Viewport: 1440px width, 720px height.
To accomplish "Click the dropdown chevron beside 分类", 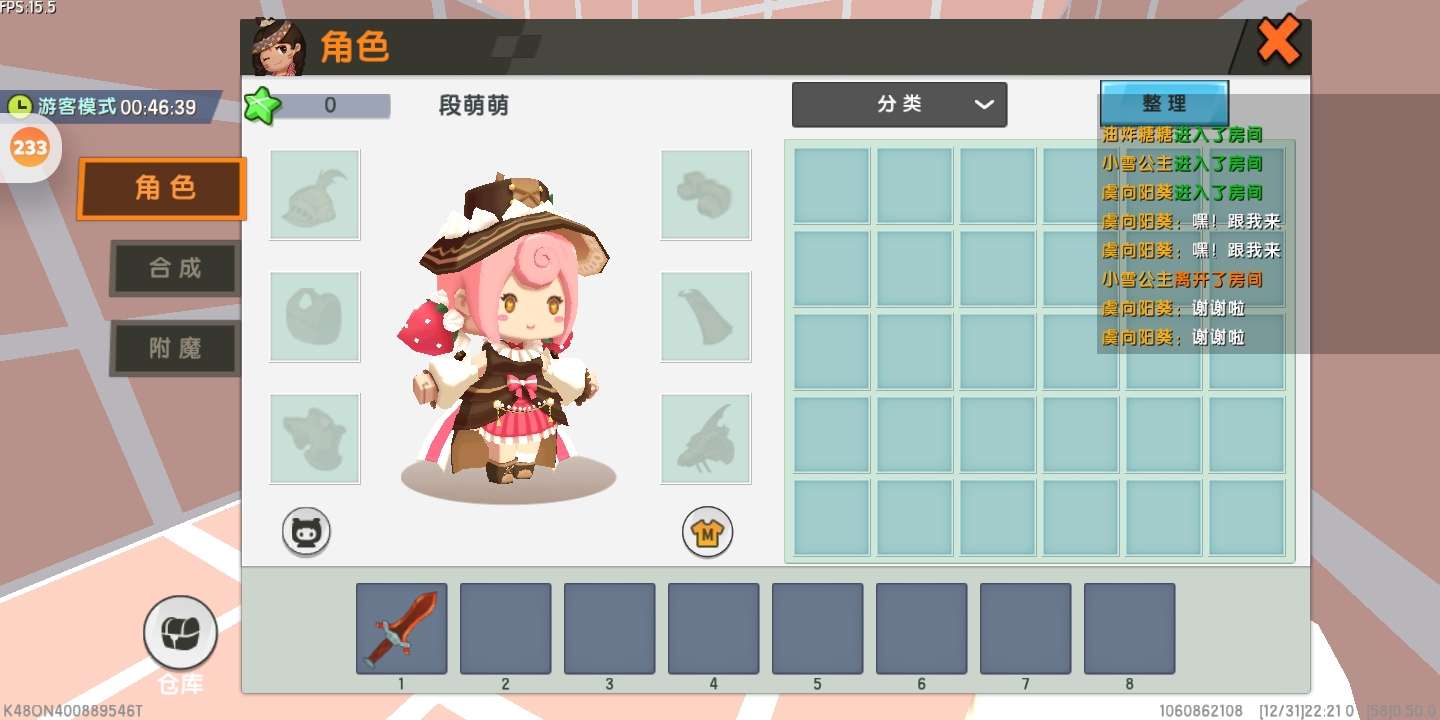I will click(984, 104).
